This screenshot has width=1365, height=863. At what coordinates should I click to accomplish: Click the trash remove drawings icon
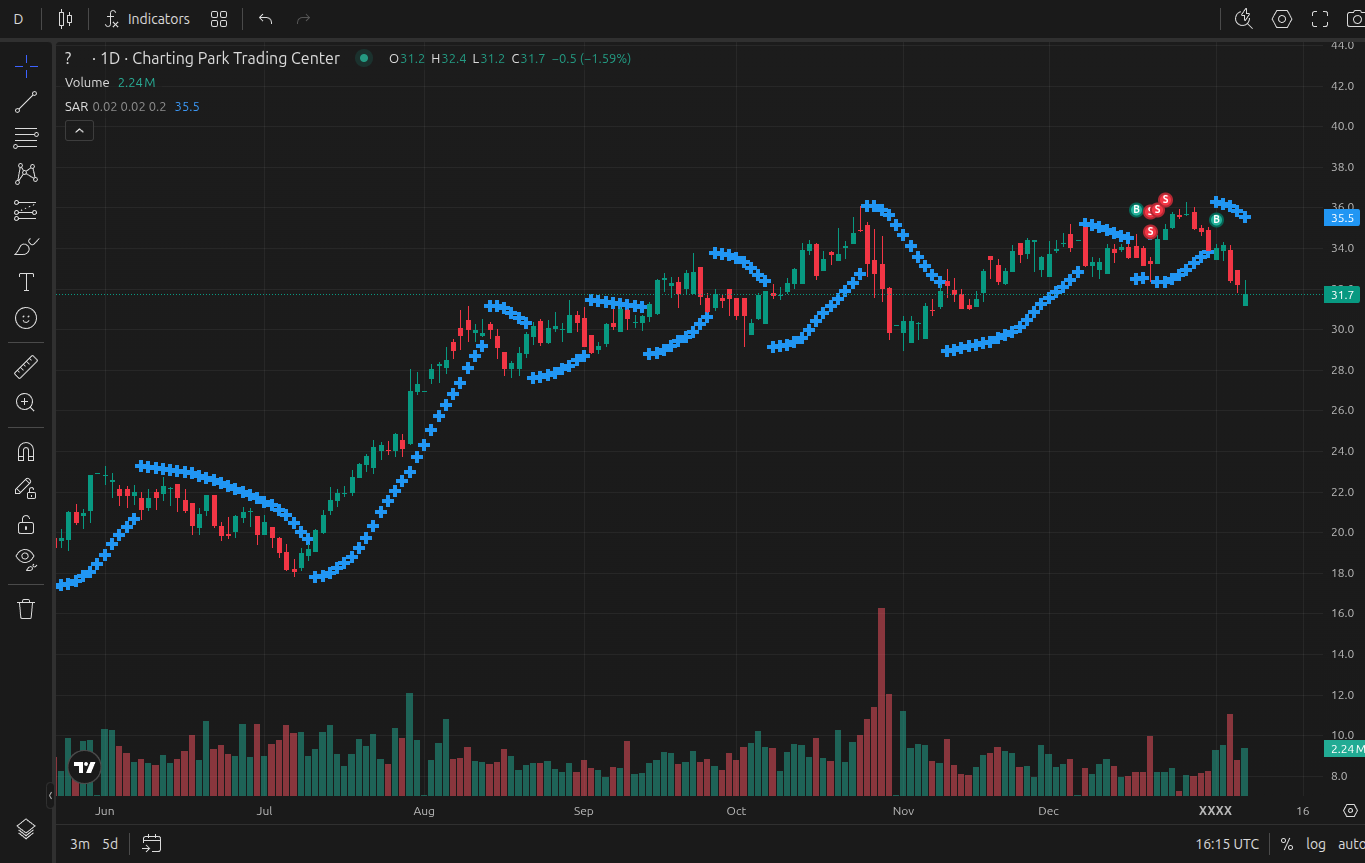click(x=26, y=609)
